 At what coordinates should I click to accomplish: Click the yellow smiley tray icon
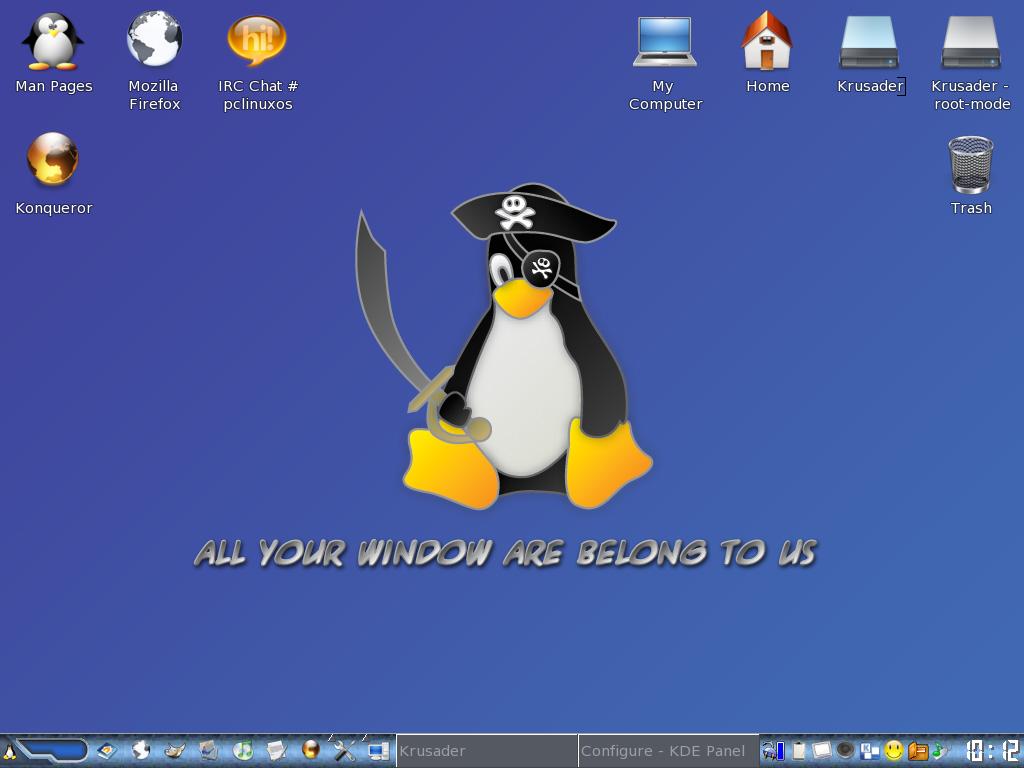pos(893,751)
